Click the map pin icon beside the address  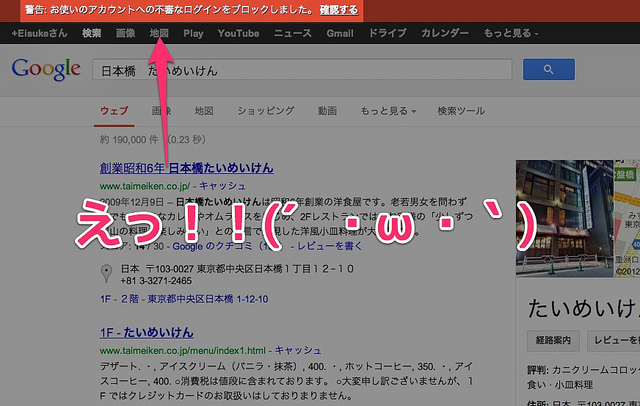pyautogui.click(x=106, y=274)
